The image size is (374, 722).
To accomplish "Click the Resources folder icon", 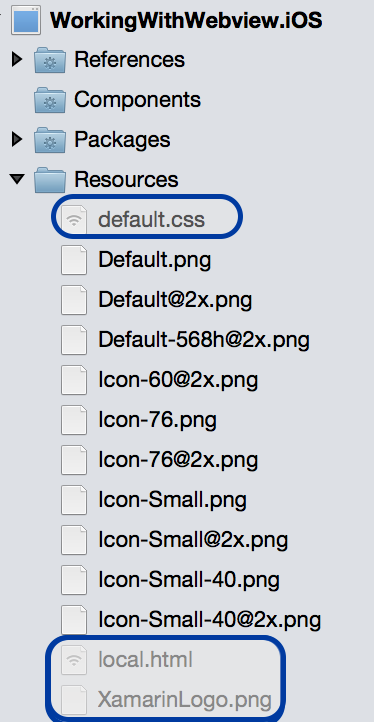I will 50,180.
